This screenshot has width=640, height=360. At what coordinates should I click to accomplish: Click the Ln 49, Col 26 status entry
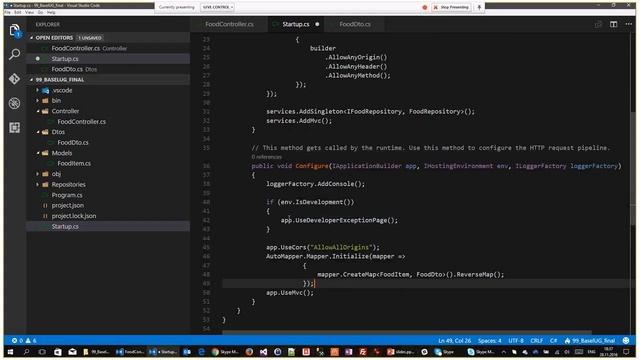coord(455,340)
